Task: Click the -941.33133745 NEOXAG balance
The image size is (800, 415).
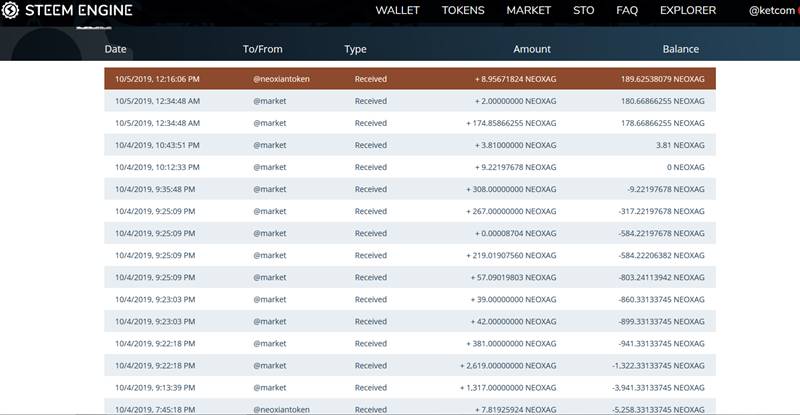Action: click(x=661, y=343)
